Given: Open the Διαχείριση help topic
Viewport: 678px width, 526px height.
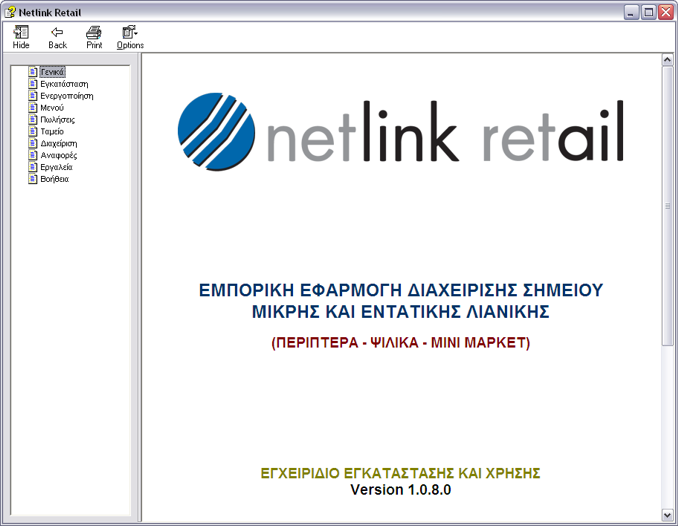Looking at the screenshot, I should (x=59, y=143).
